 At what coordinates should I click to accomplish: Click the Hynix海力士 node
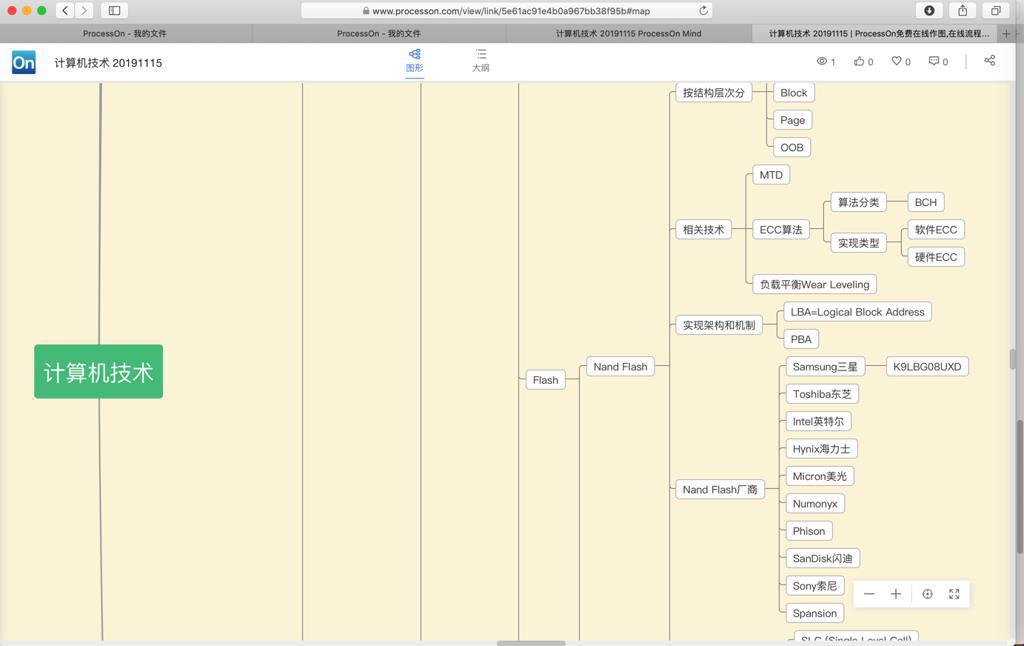pos(822,449)
